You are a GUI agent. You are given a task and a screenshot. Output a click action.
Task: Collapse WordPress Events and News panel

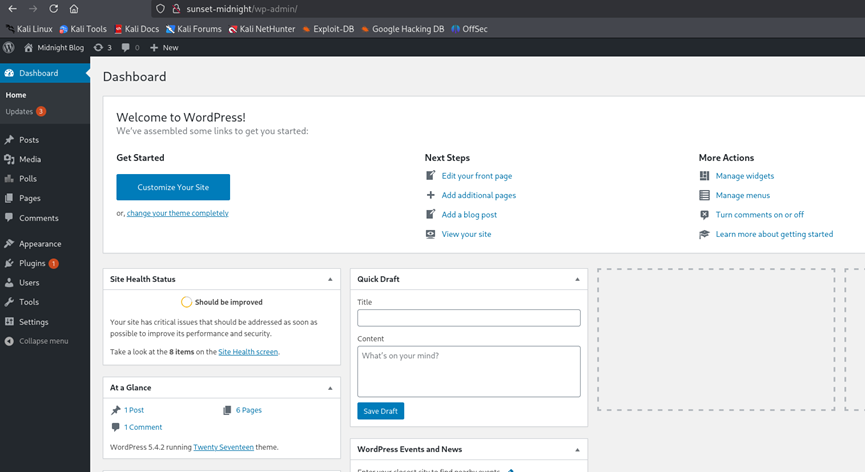pyautogui.click(x=577, y=449)
